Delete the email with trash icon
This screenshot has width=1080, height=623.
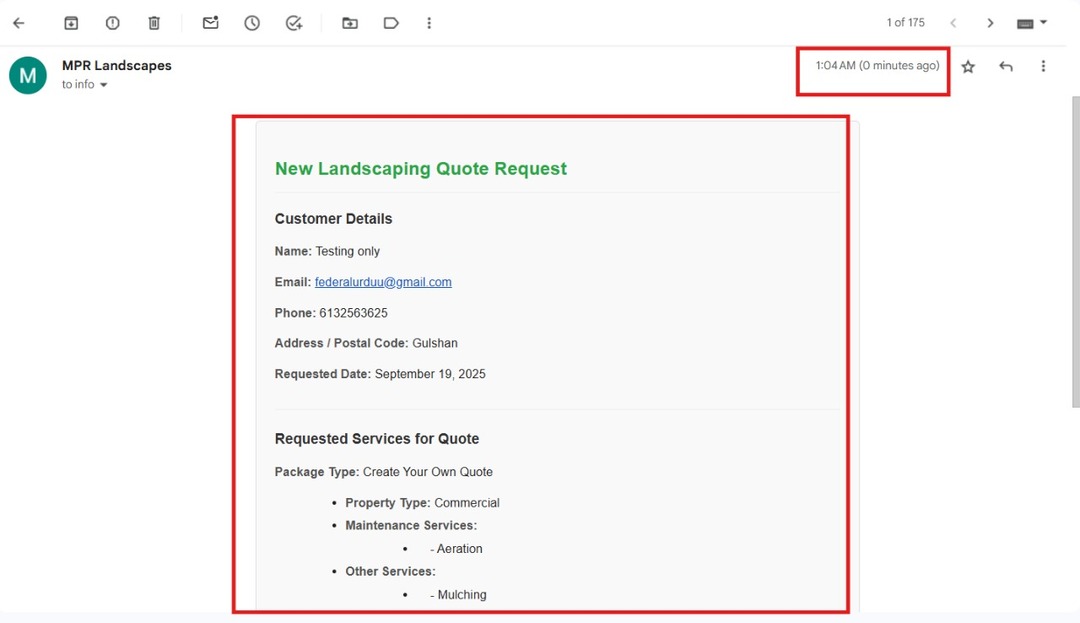click(x=154, y=23)
